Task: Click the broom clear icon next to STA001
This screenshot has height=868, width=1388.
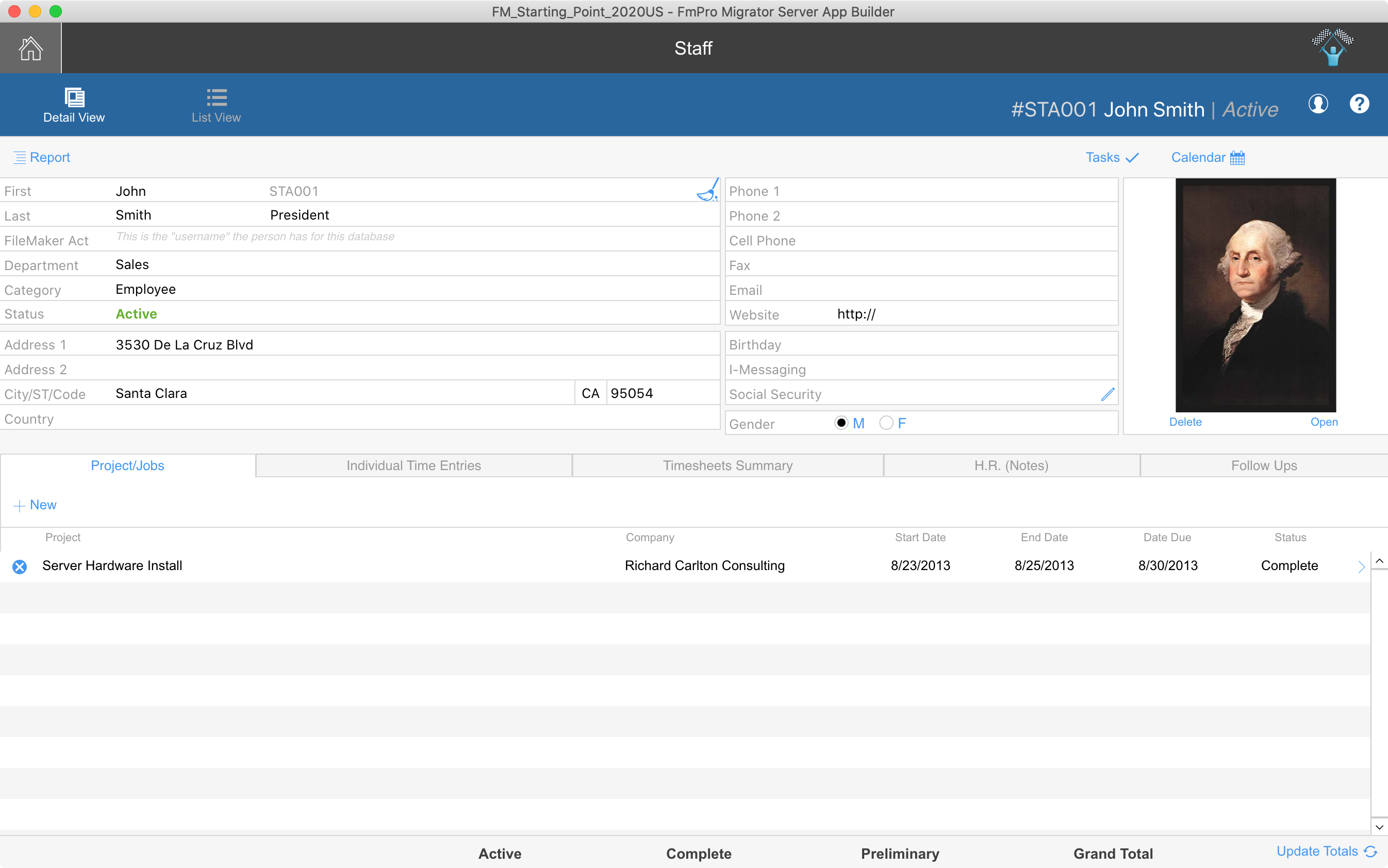Action: tap(708, 190)
